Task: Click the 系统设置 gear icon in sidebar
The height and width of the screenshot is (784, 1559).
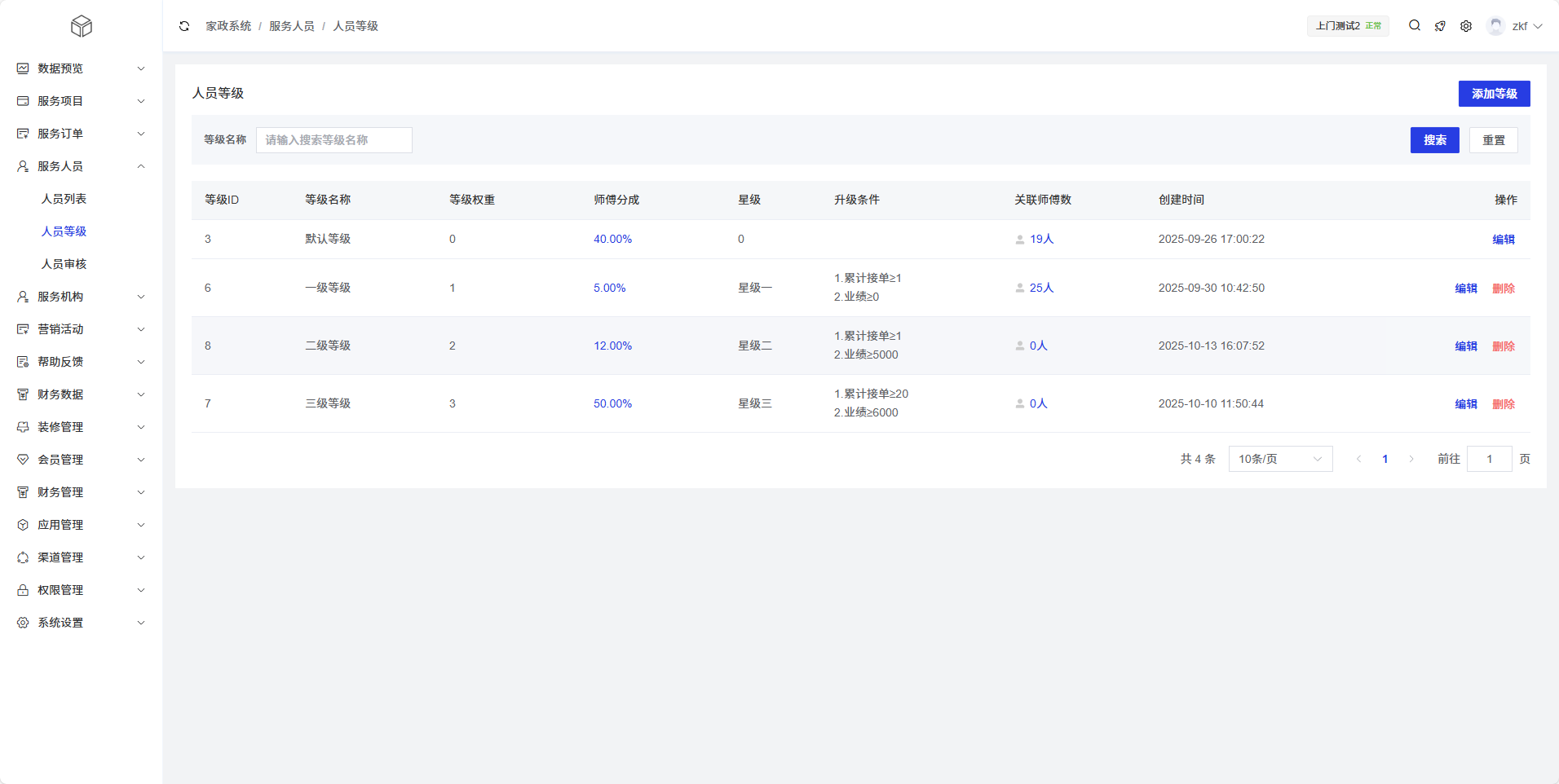Action: (23, 623)
